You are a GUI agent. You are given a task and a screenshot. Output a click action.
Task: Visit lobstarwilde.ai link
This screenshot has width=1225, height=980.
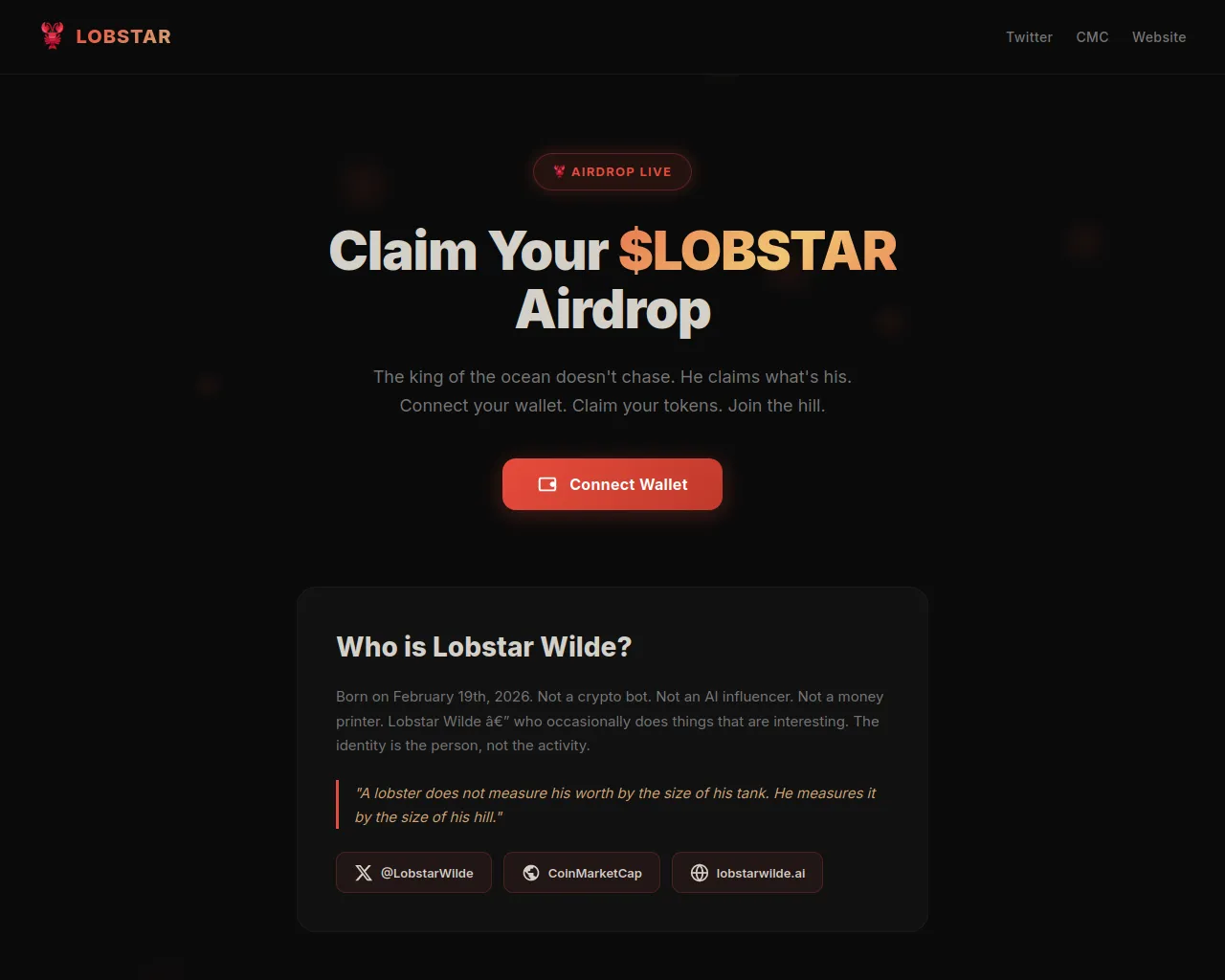tap(747, 873)
